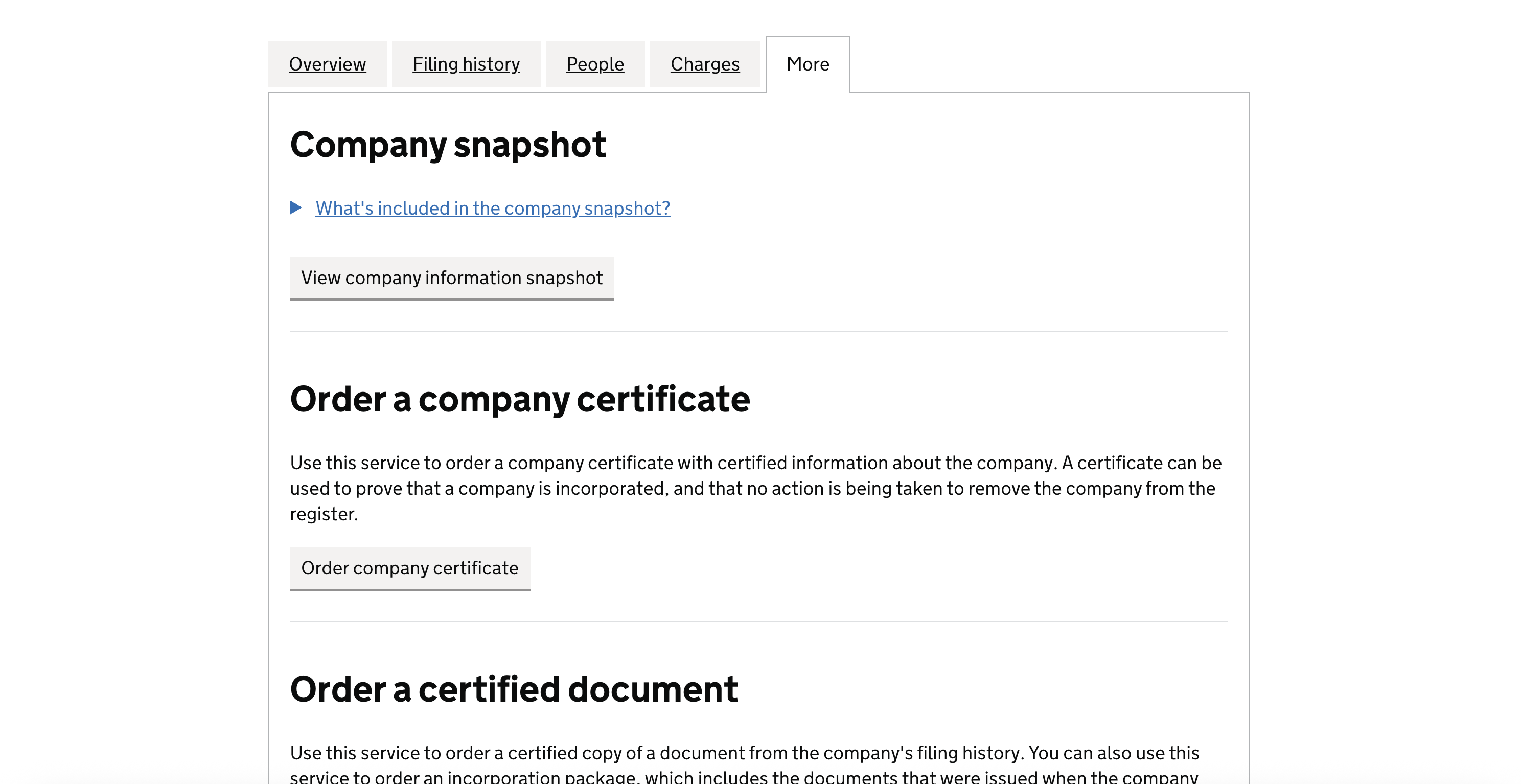Click the divider below Order company certificate
1521x784 pixels.
point(758,621)
